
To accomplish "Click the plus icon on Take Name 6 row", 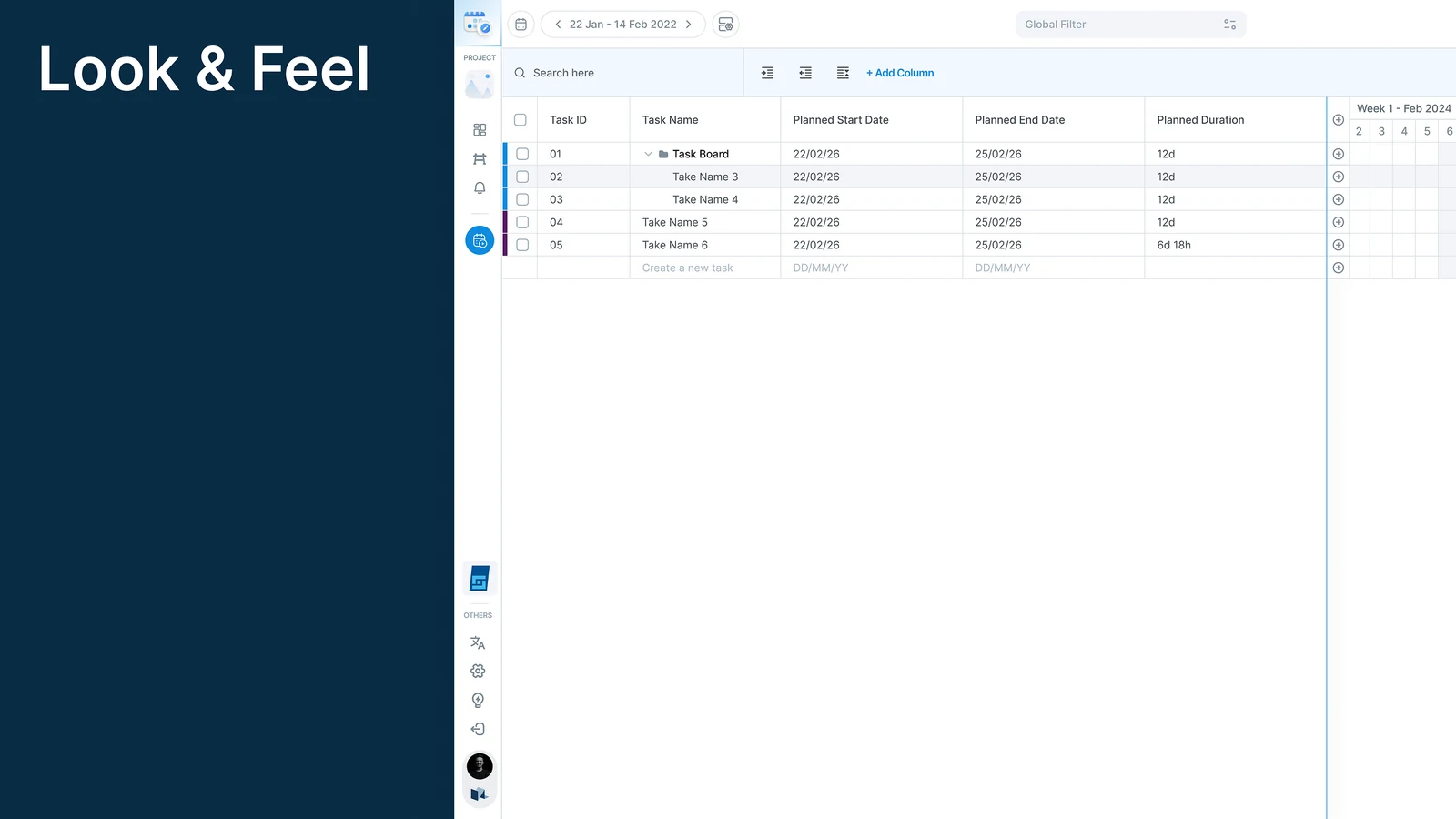I will click(1338, 245).
